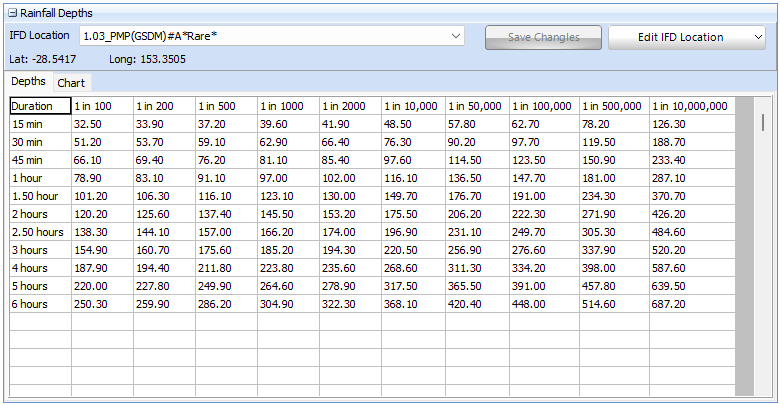Click the 1 in 2000 column header

(x=349, y=105)
